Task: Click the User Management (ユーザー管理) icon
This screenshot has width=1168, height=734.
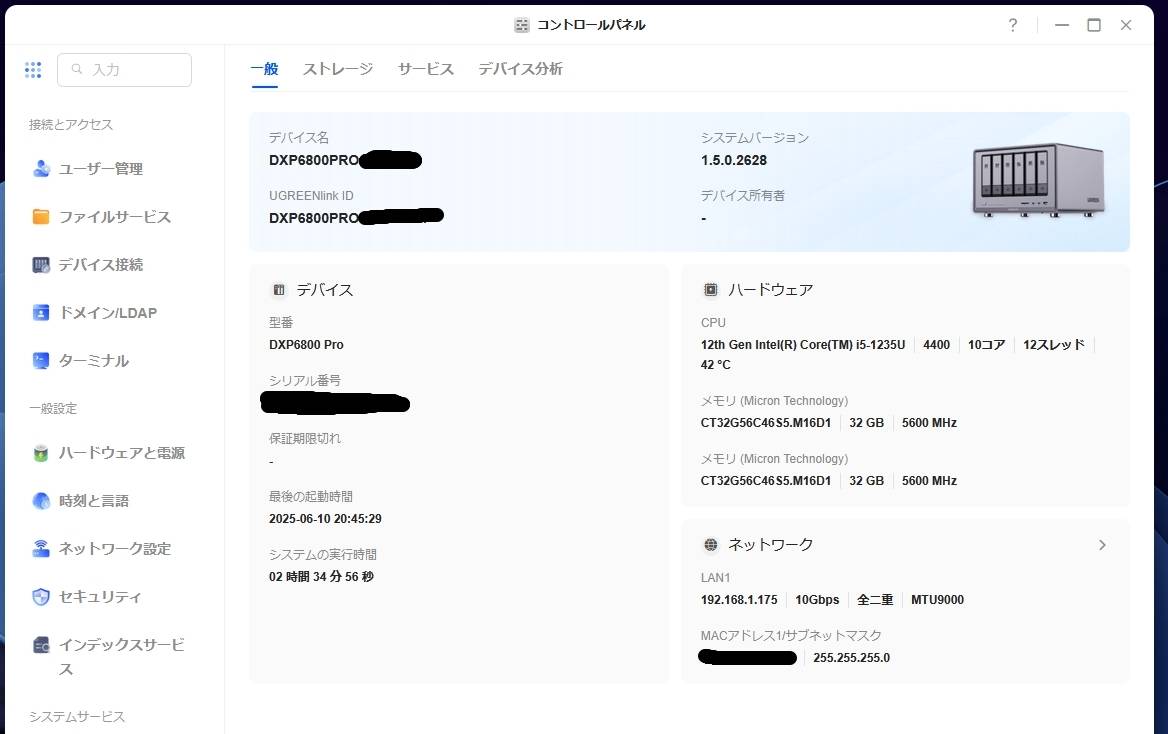Action: pos(41,169)
